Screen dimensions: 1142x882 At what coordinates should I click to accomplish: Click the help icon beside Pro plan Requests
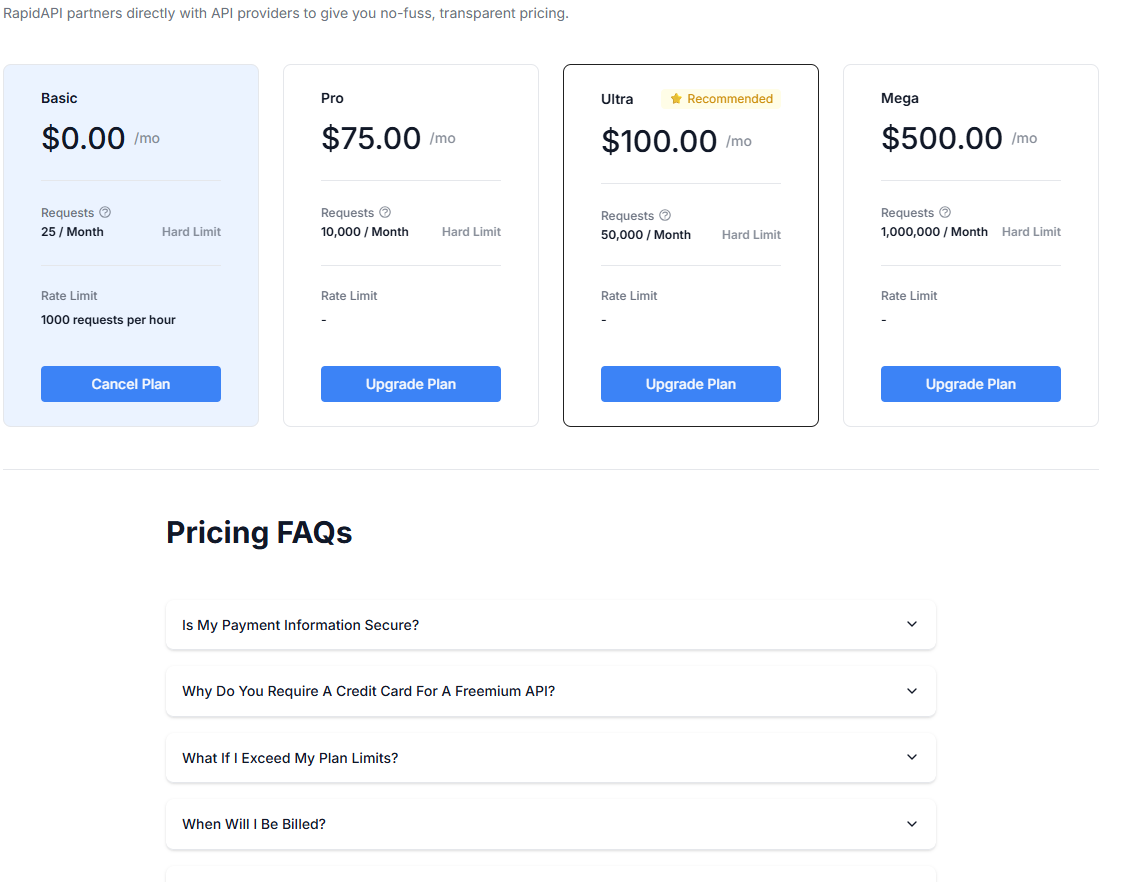click(x=385, y=213)
